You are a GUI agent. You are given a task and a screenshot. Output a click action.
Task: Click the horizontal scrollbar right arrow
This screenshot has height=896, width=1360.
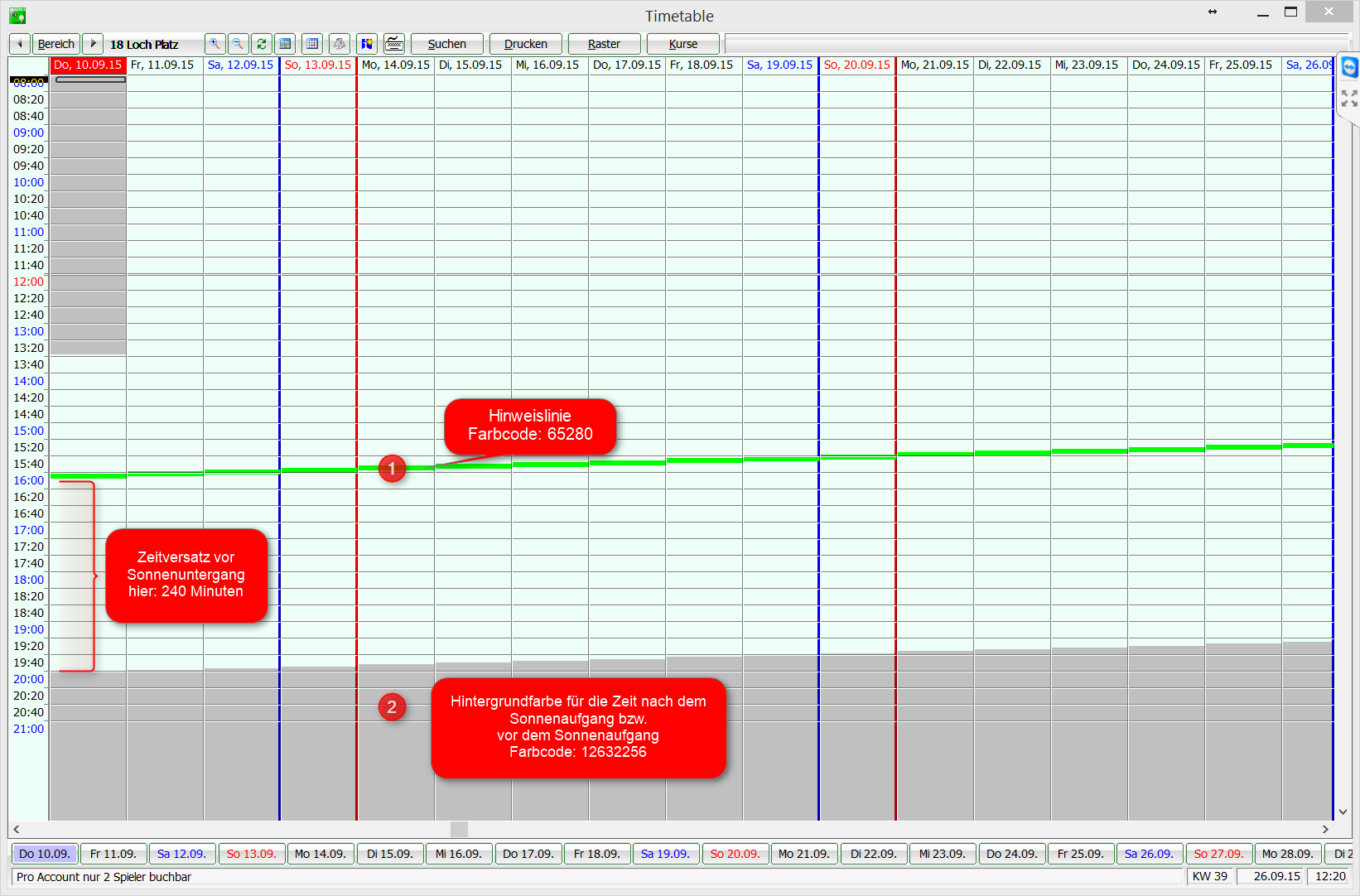(x=1325, y=829)
